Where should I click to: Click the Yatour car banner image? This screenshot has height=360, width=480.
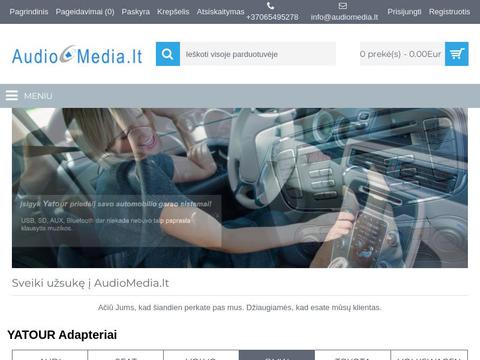pos(240,188)
